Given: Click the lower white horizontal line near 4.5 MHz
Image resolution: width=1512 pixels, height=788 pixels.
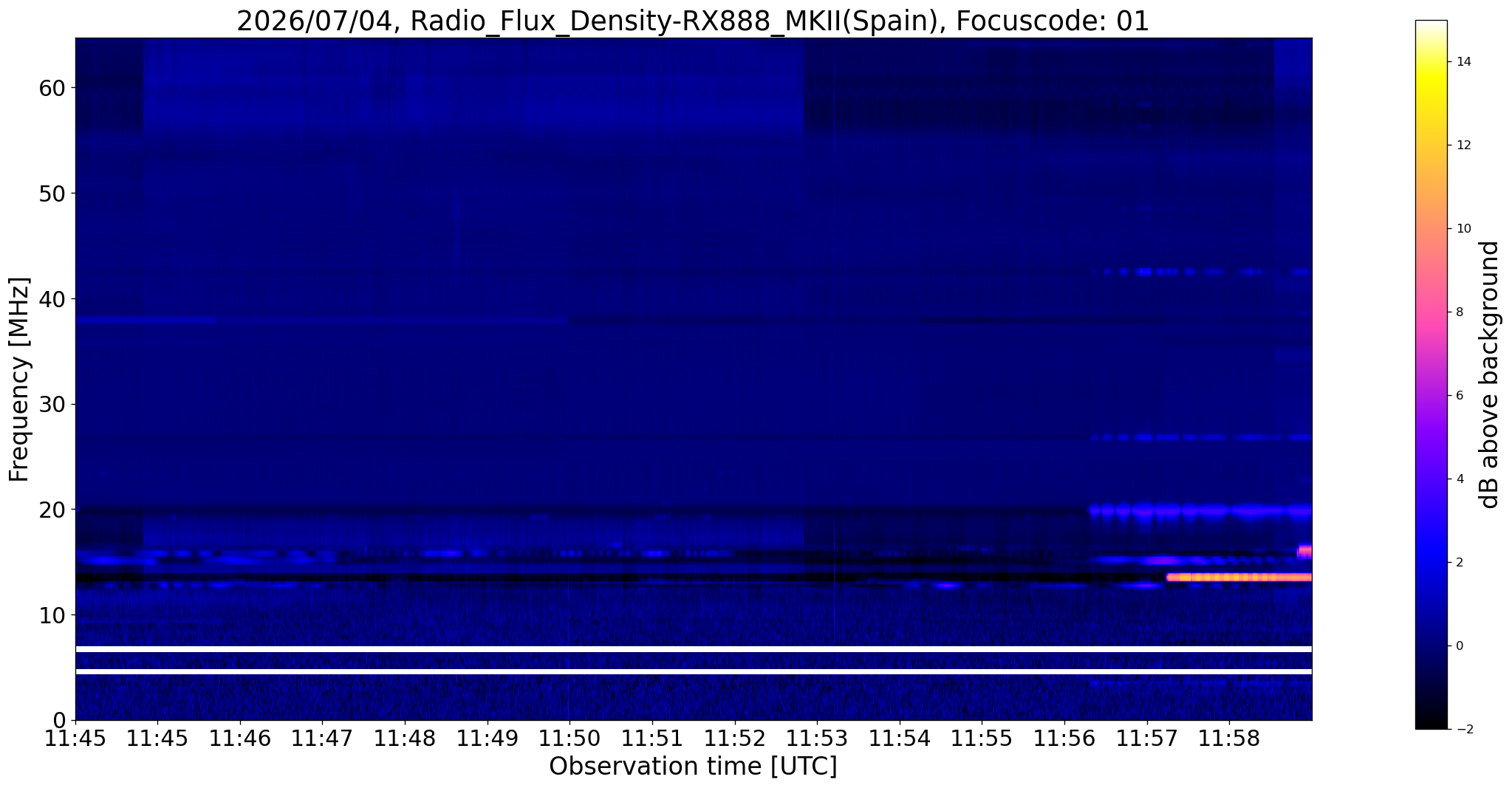Looking at the screenshot, I should (694, 671).
